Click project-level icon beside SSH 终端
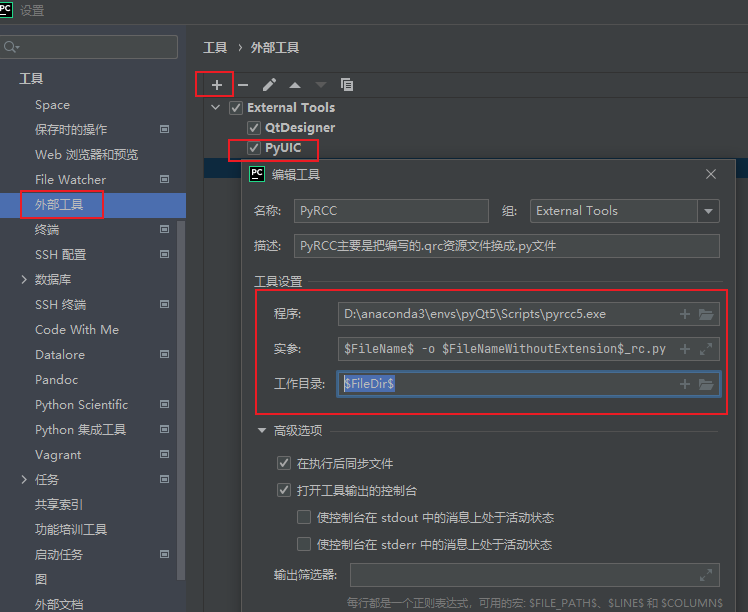The height and width of the screenshot is (612, 748). [165, 304]
